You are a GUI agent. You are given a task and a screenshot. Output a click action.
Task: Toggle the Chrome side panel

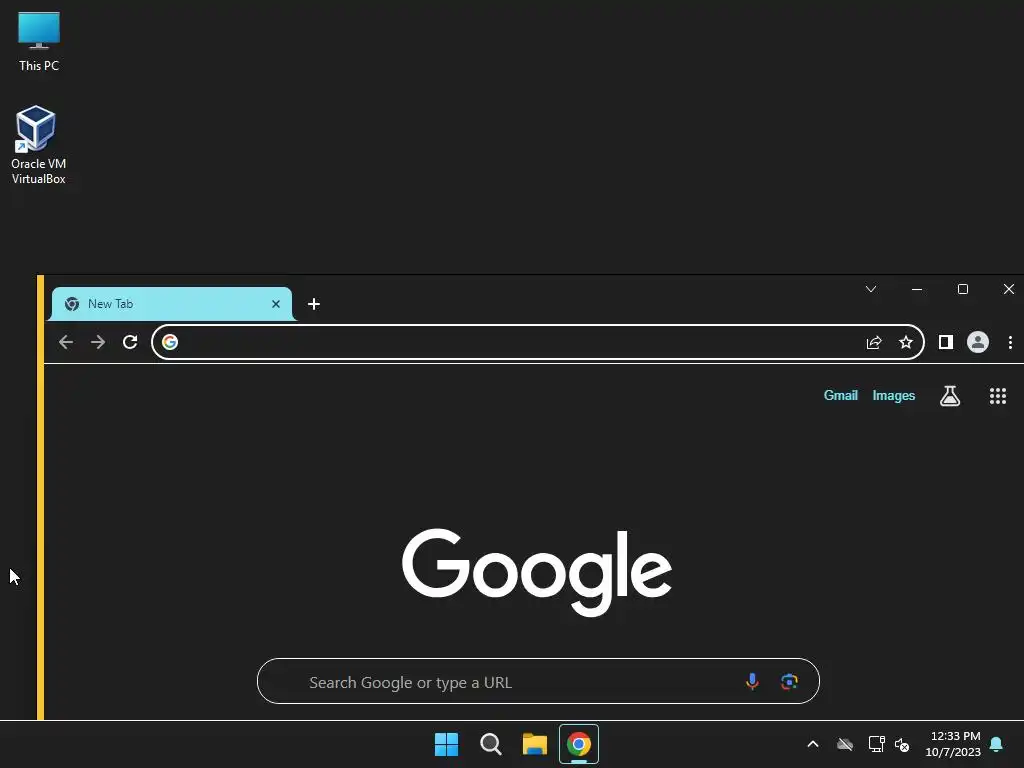946,342
